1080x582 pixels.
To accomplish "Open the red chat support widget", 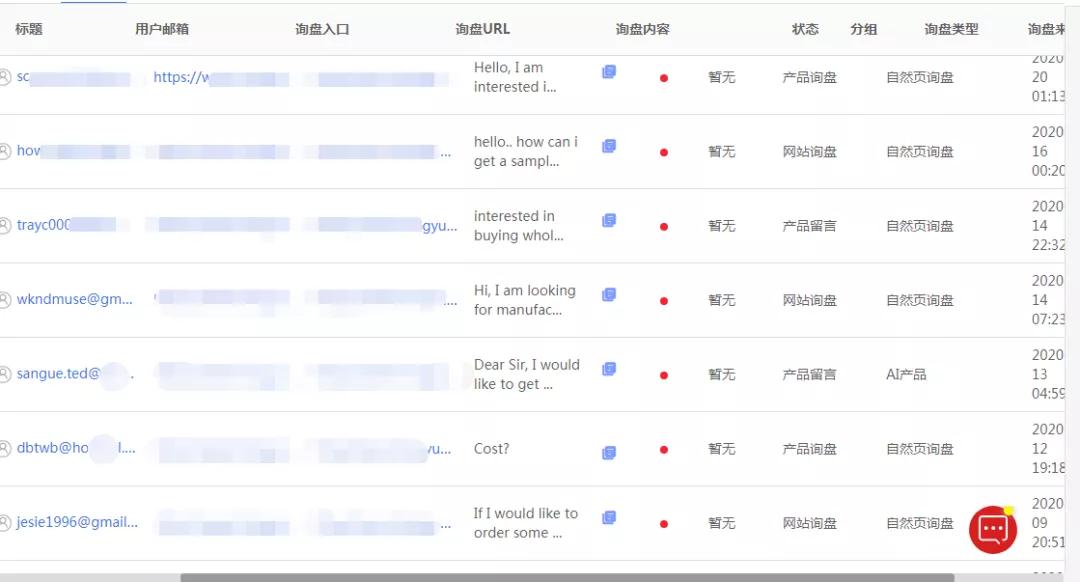I will point(992,530).
